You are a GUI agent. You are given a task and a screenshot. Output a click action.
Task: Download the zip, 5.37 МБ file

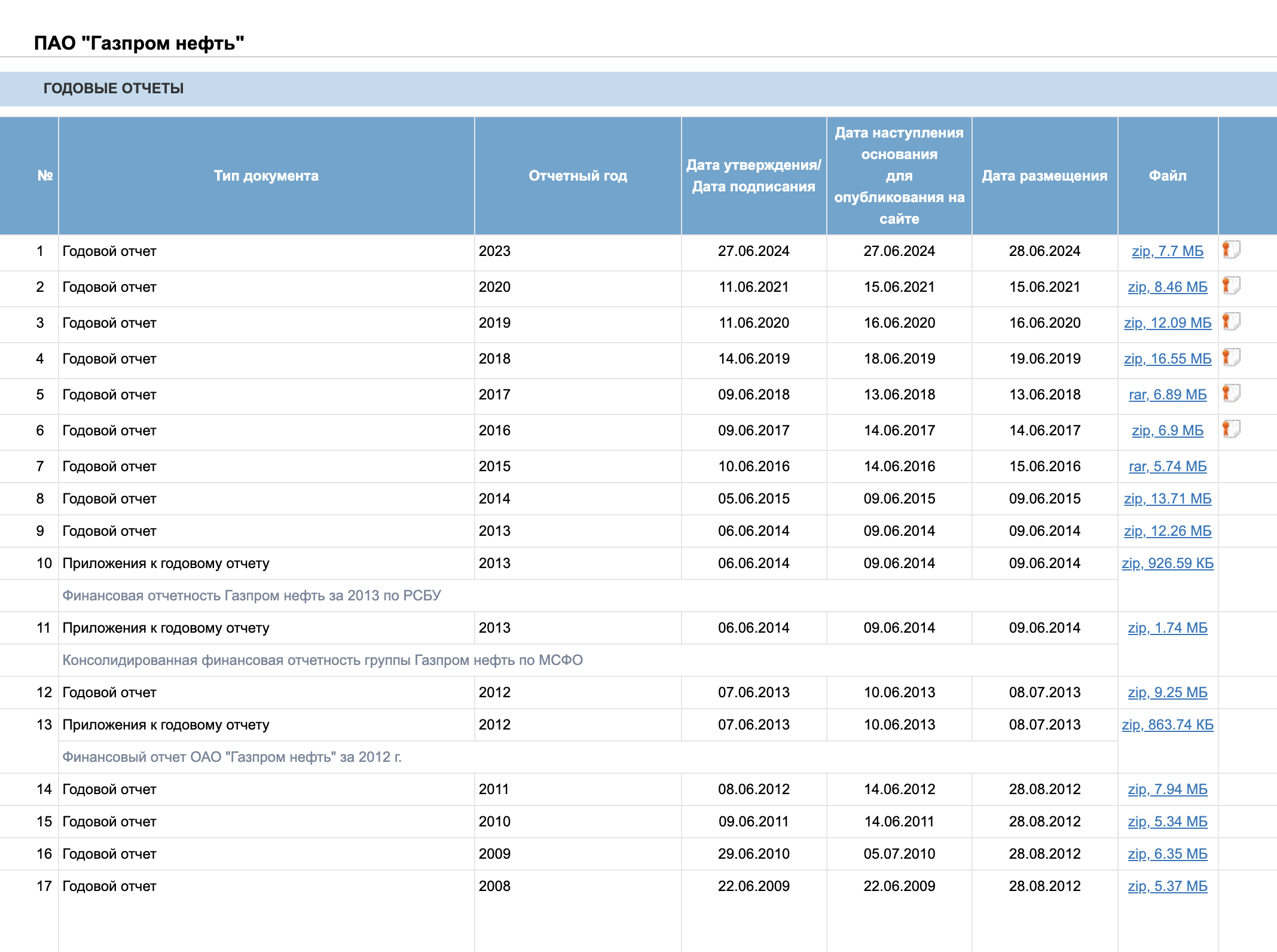[x=1168, y=886]
